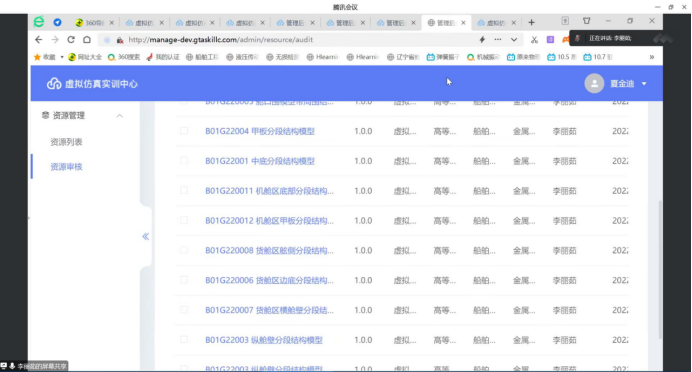Select the 资源审核 menu item
This screenshot has width=692, height=372.
pos(66,167)
